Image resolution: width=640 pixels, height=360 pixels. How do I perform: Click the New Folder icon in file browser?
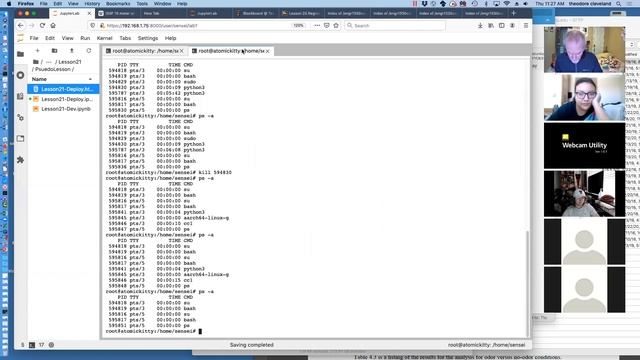pos(54,51)
